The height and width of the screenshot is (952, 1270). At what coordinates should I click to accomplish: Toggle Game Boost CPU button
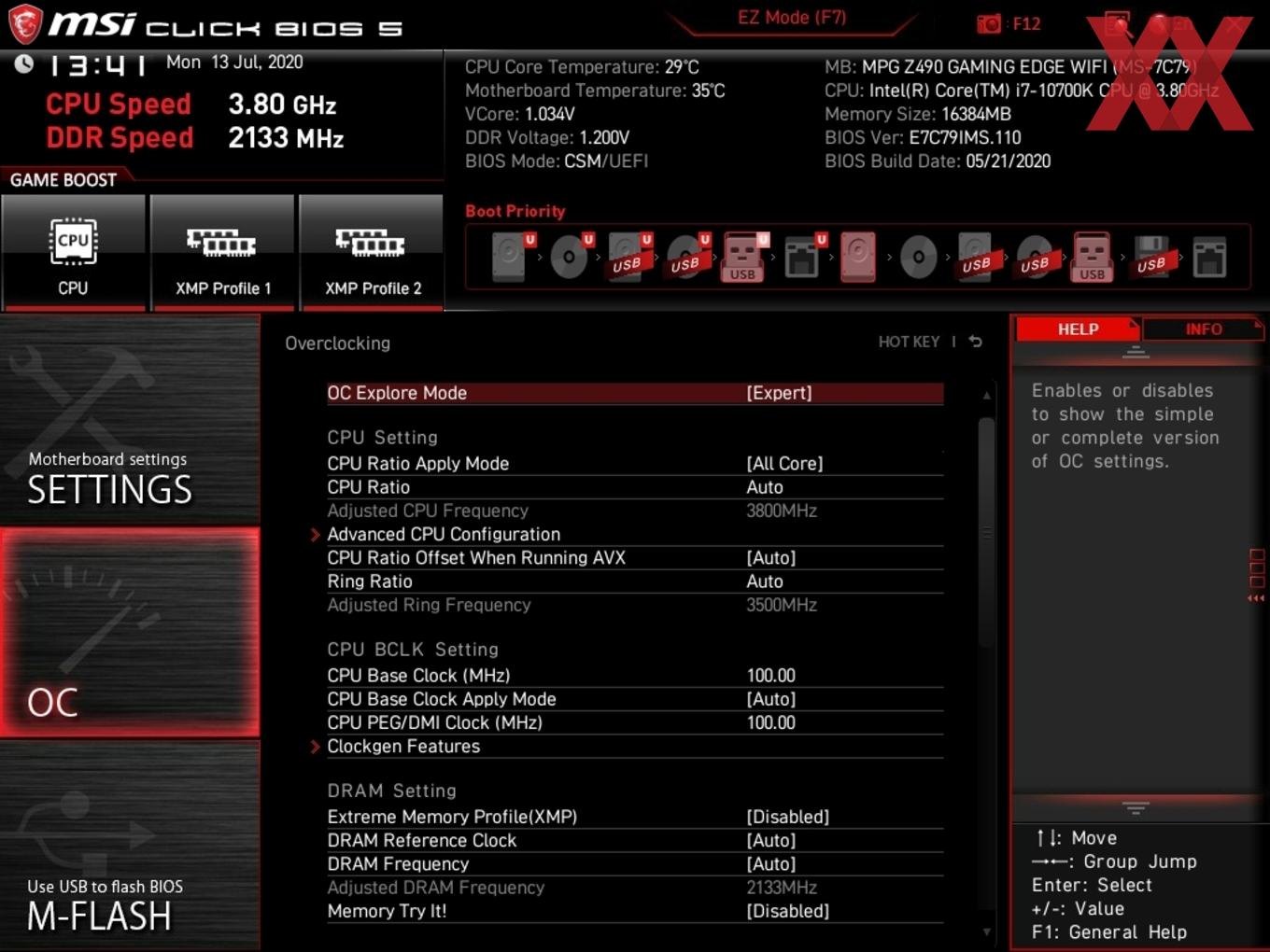(73, 252)
